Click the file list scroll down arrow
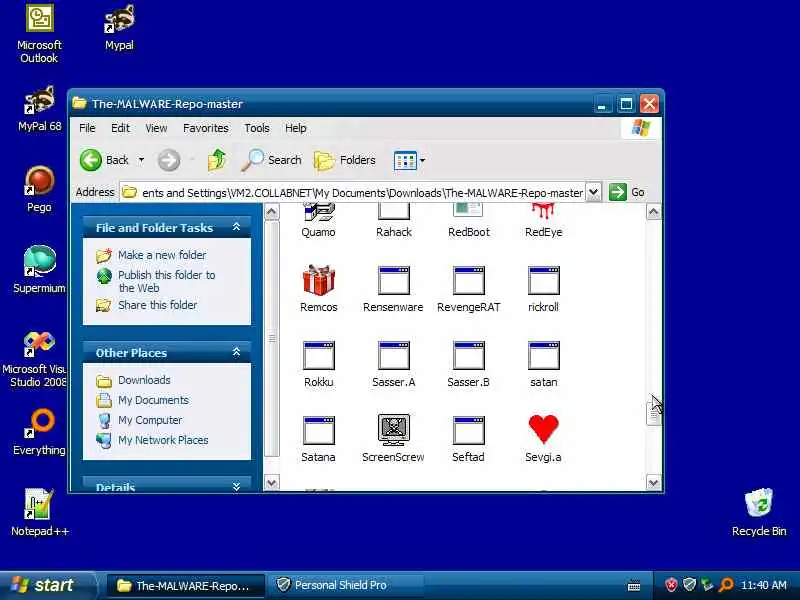The image size is (800, 600). (654, 482)
